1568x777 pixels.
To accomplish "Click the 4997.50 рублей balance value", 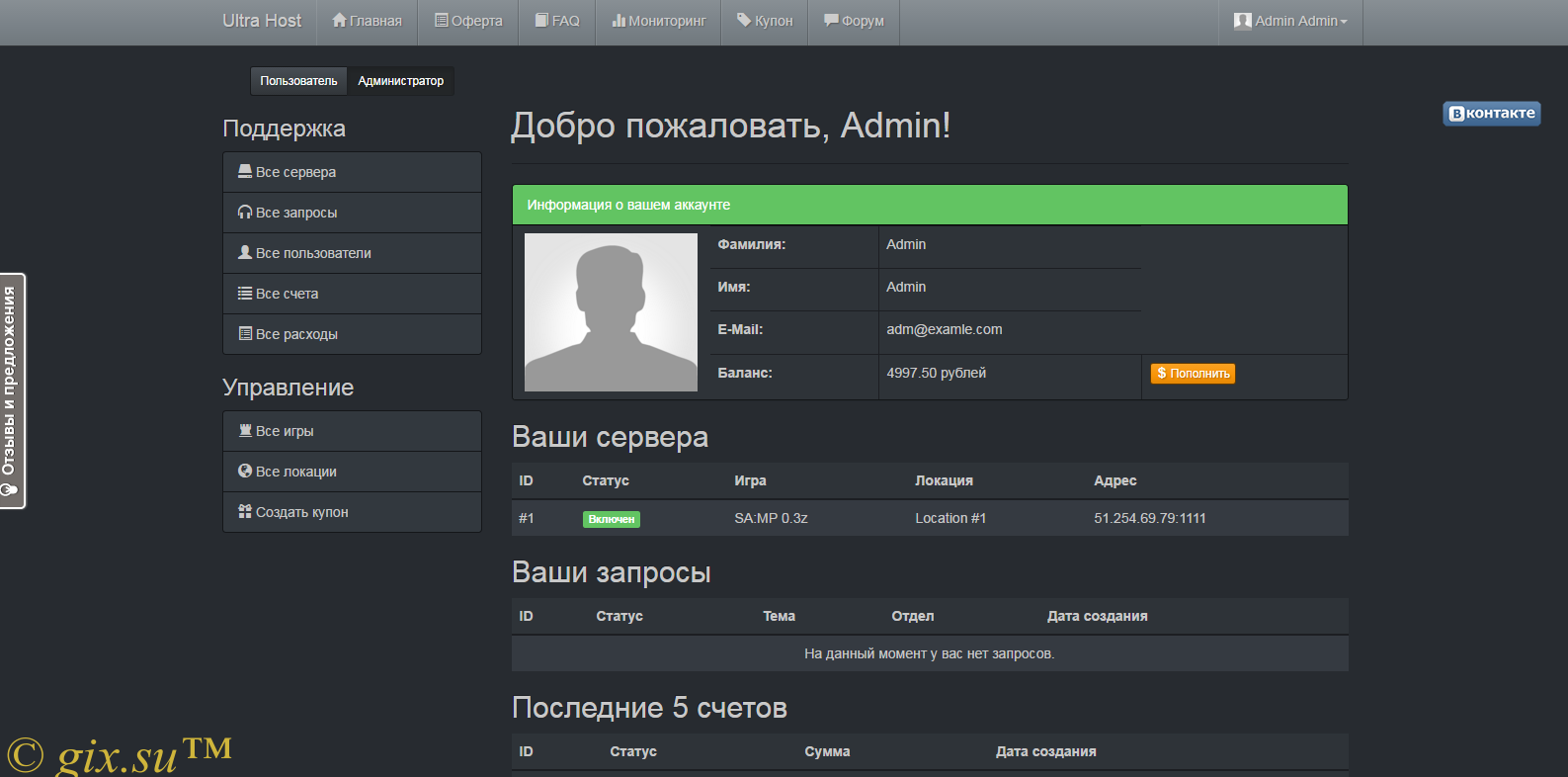I will coord(937,373).
